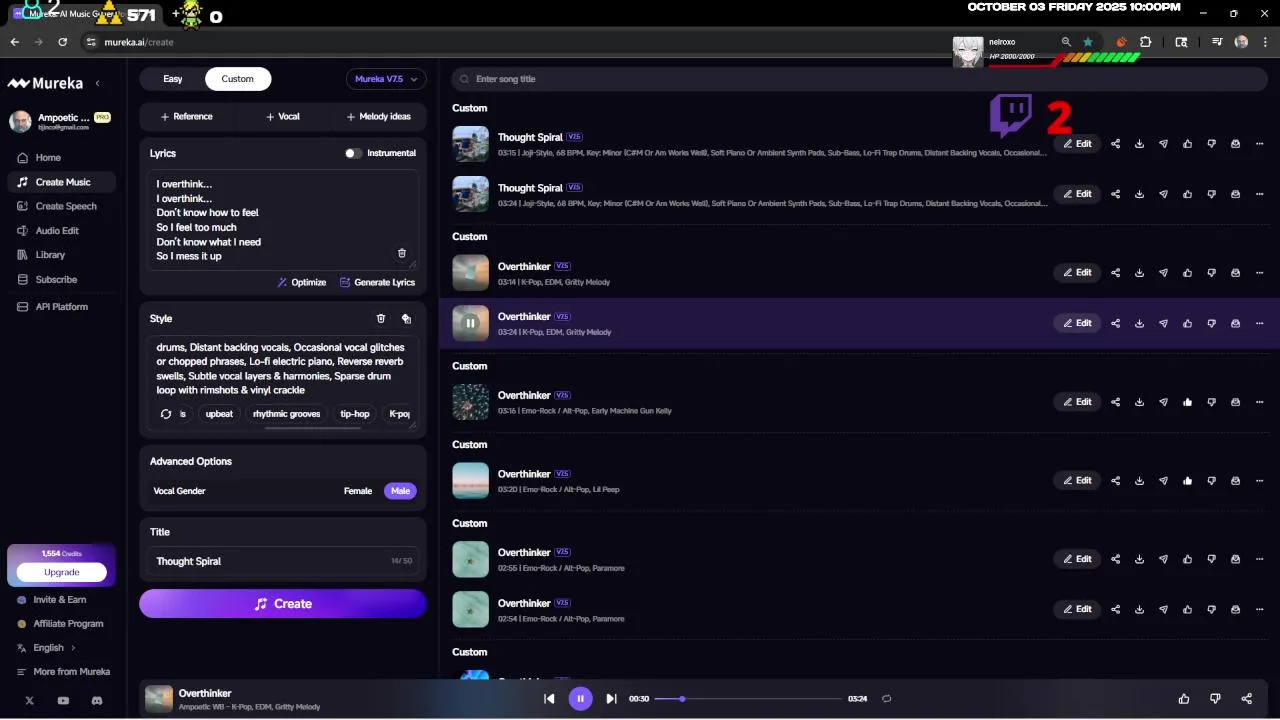Bookmark this page with star icon

tap(1088, 42)
